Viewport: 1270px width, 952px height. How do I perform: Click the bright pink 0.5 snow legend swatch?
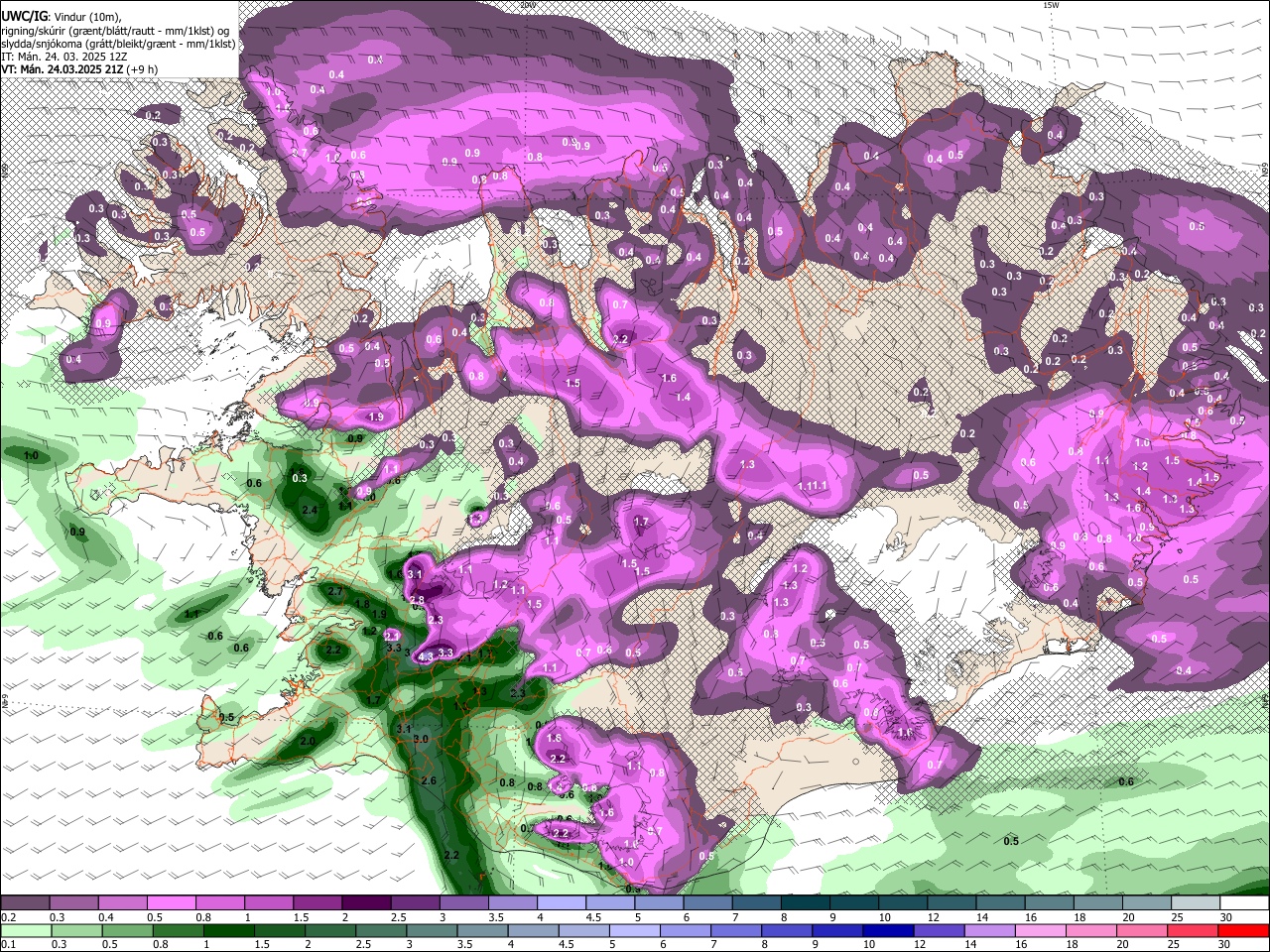pyautogui.click(x=171, y=903)
